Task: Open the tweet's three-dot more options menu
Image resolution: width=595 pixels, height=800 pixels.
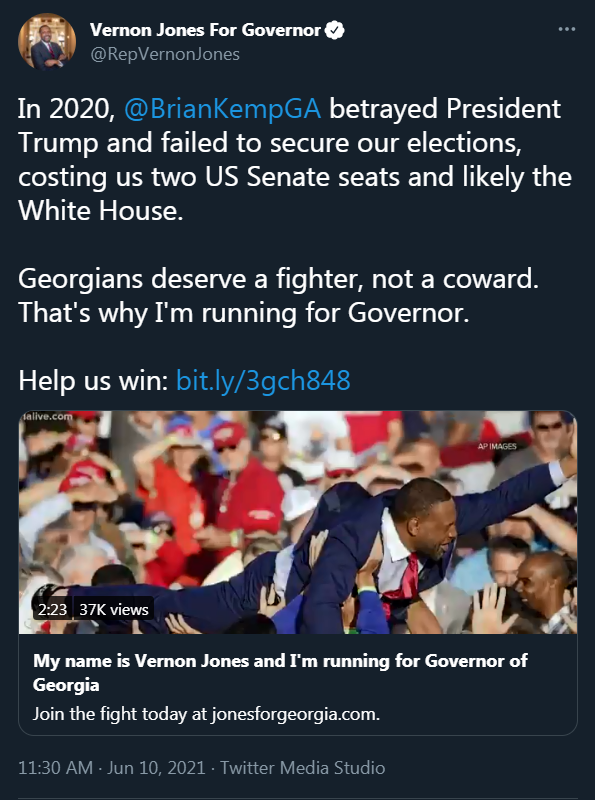Action: pyautogui.click(x=566, y=30)
